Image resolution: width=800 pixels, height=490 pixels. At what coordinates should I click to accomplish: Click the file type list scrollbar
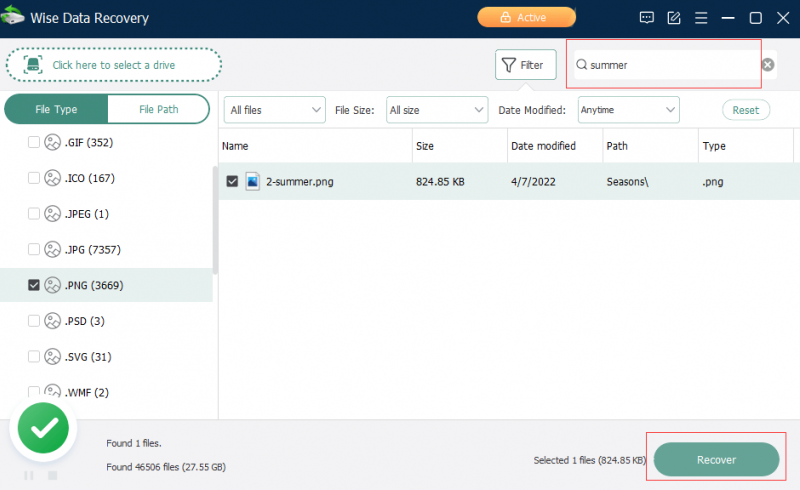[215, 220]
